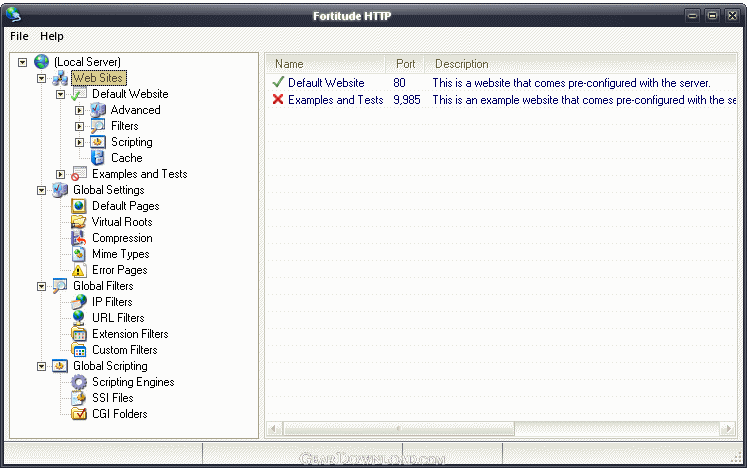Click the Scripting node icon under Default Website
Image resolution: width=747 pixels, height=468 pixels.
(x=98, y=142)
